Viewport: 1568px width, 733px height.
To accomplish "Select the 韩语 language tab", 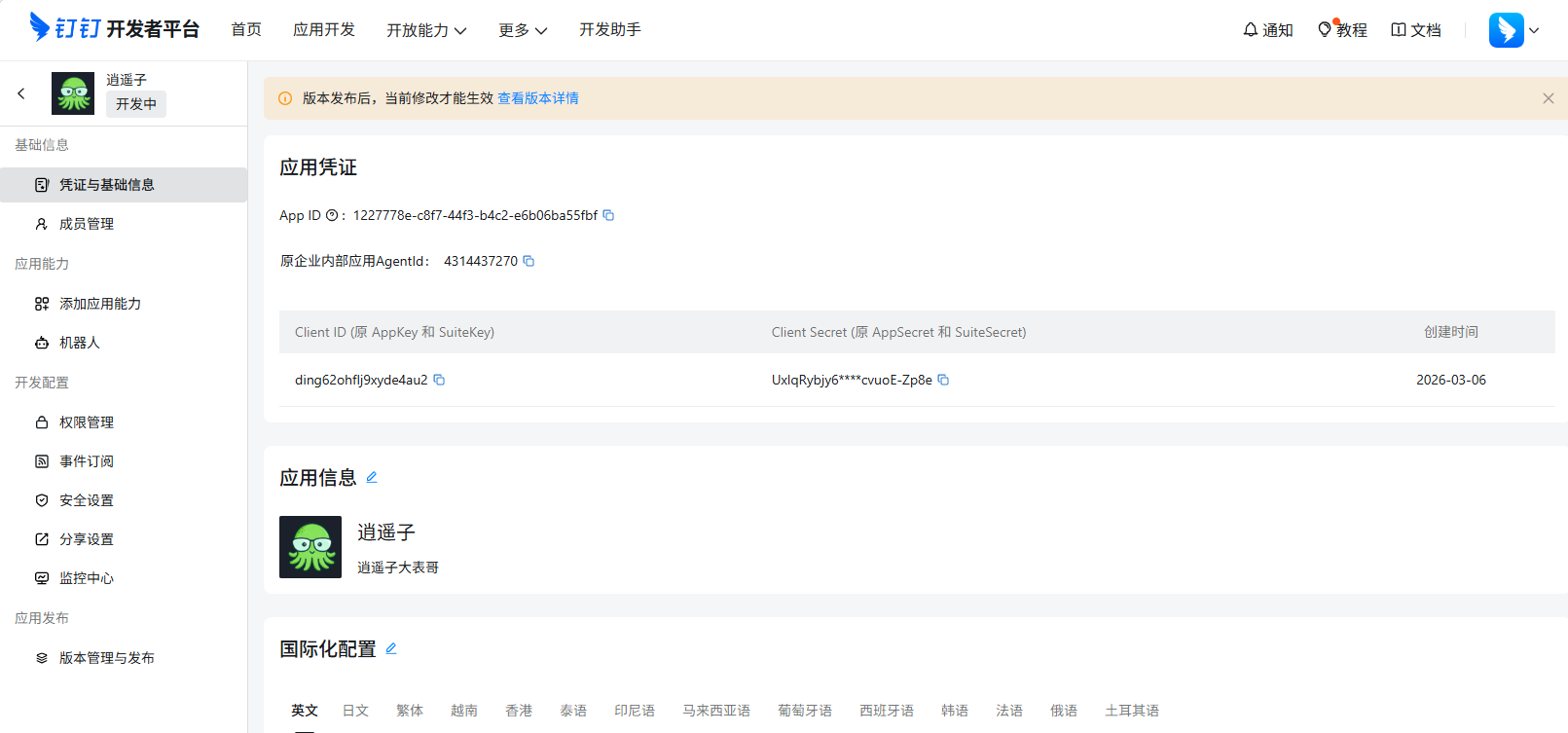I will (x=955, y=711).
